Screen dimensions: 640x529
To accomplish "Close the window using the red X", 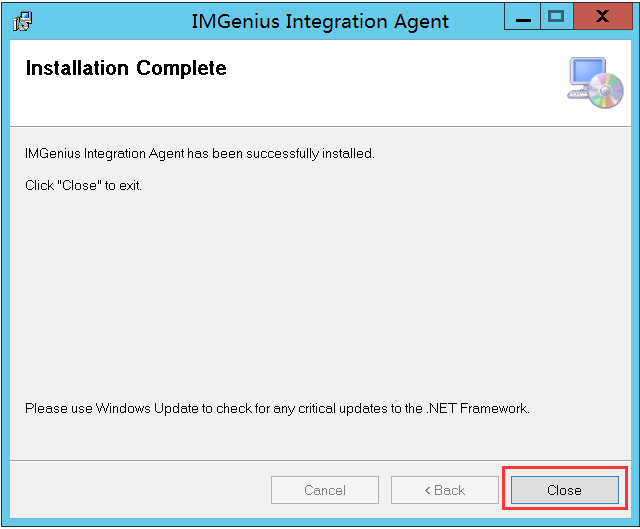I will tap(603, 17).
